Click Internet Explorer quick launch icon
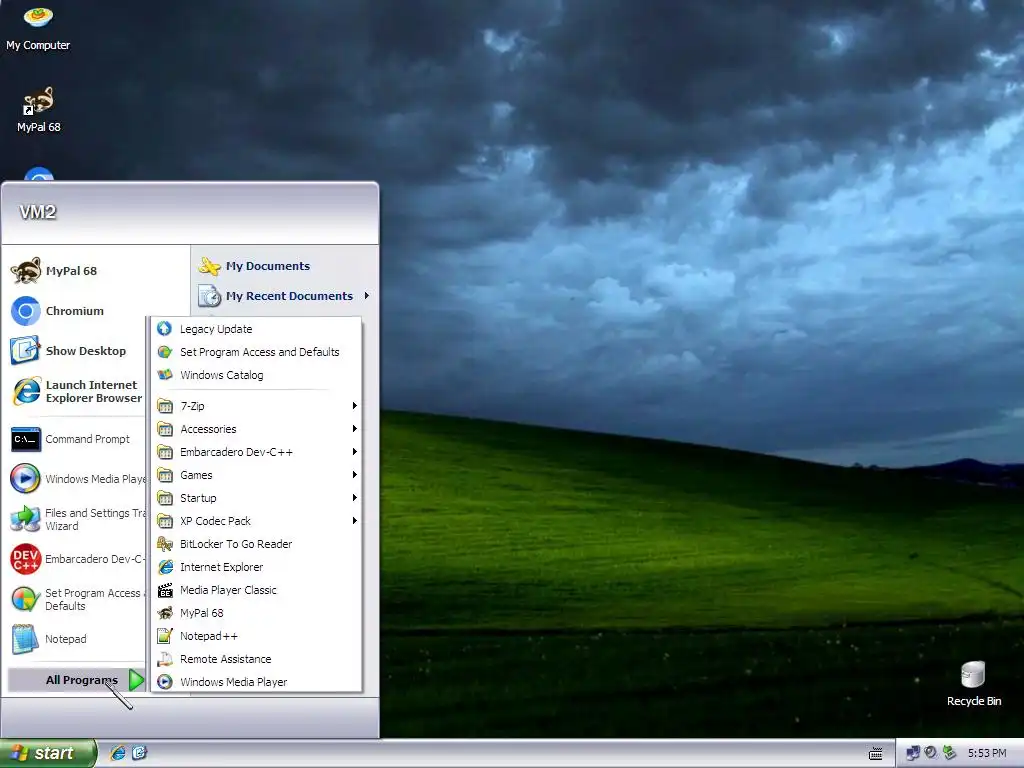Image resolution: width=1024 pixels, height=768 pixels. 118,753
